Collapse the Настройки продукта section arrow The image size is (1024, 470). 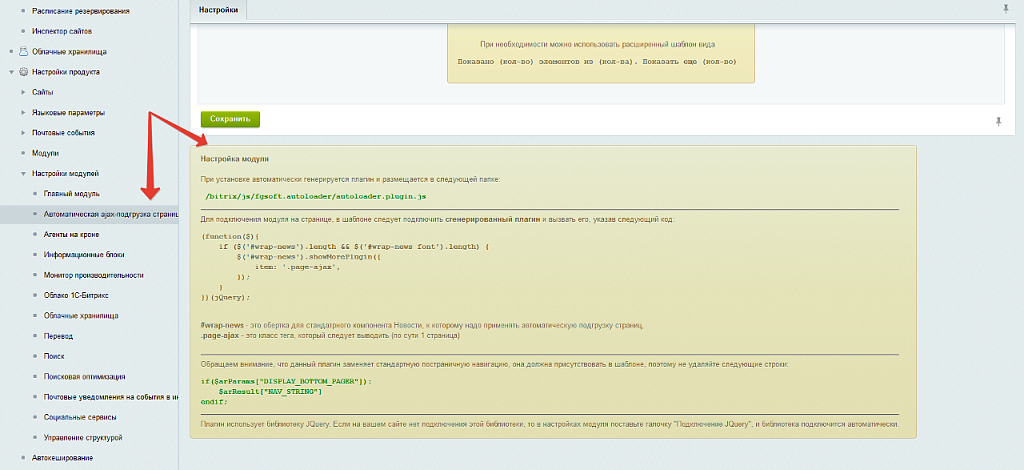tap(12, 72)
